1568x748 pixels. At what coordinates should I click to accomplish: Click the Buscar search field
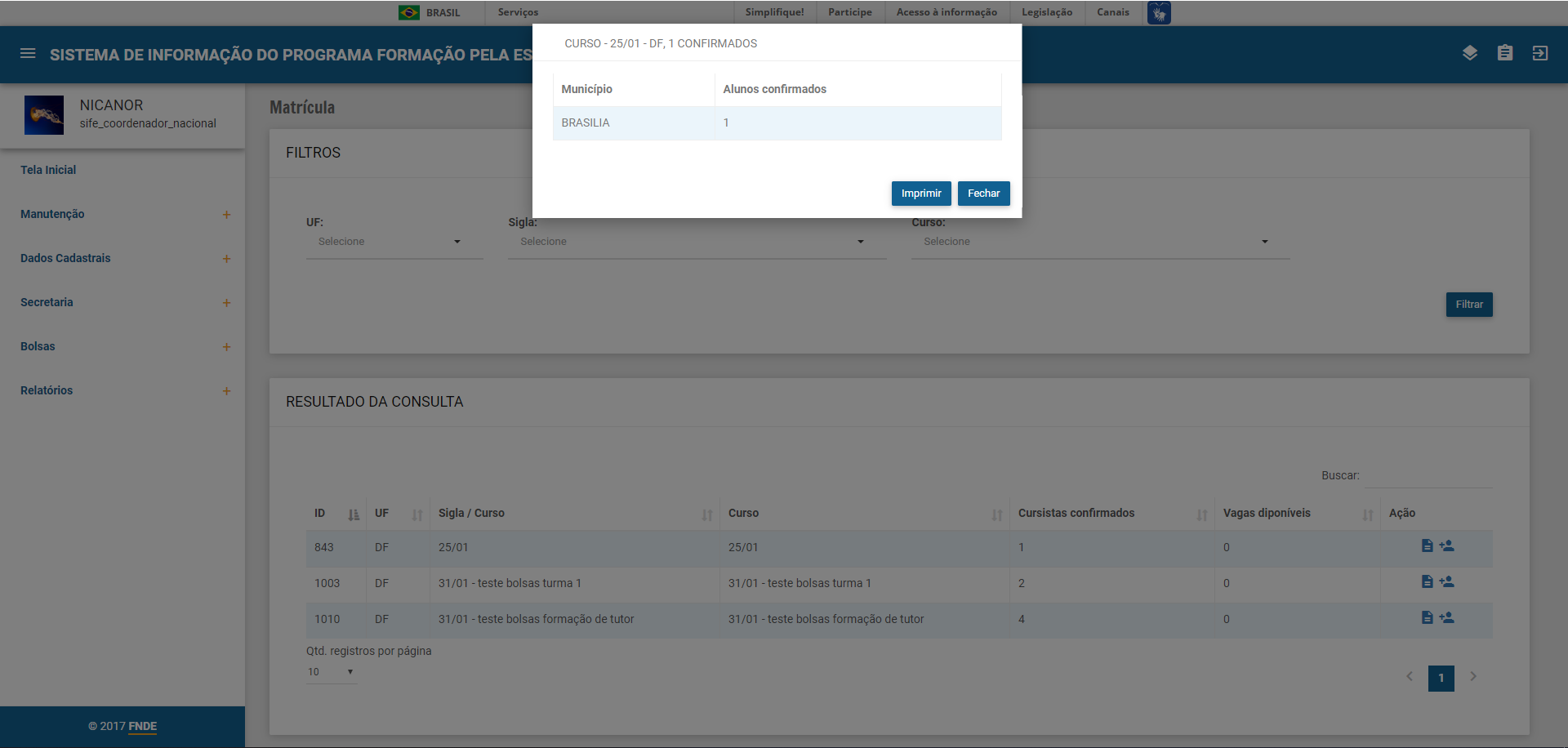pyautogui.click(x=1428, y=476)
